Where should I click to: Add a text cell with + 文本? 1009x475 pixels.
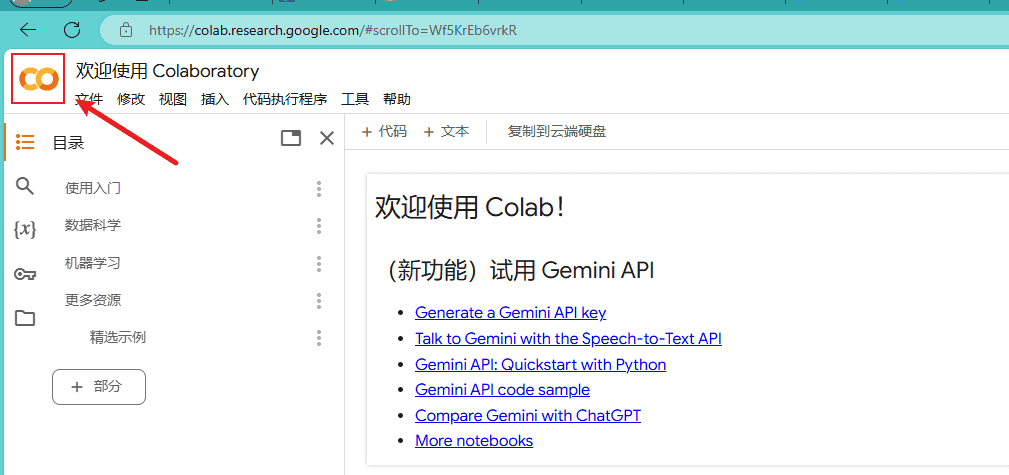(446, 132)
